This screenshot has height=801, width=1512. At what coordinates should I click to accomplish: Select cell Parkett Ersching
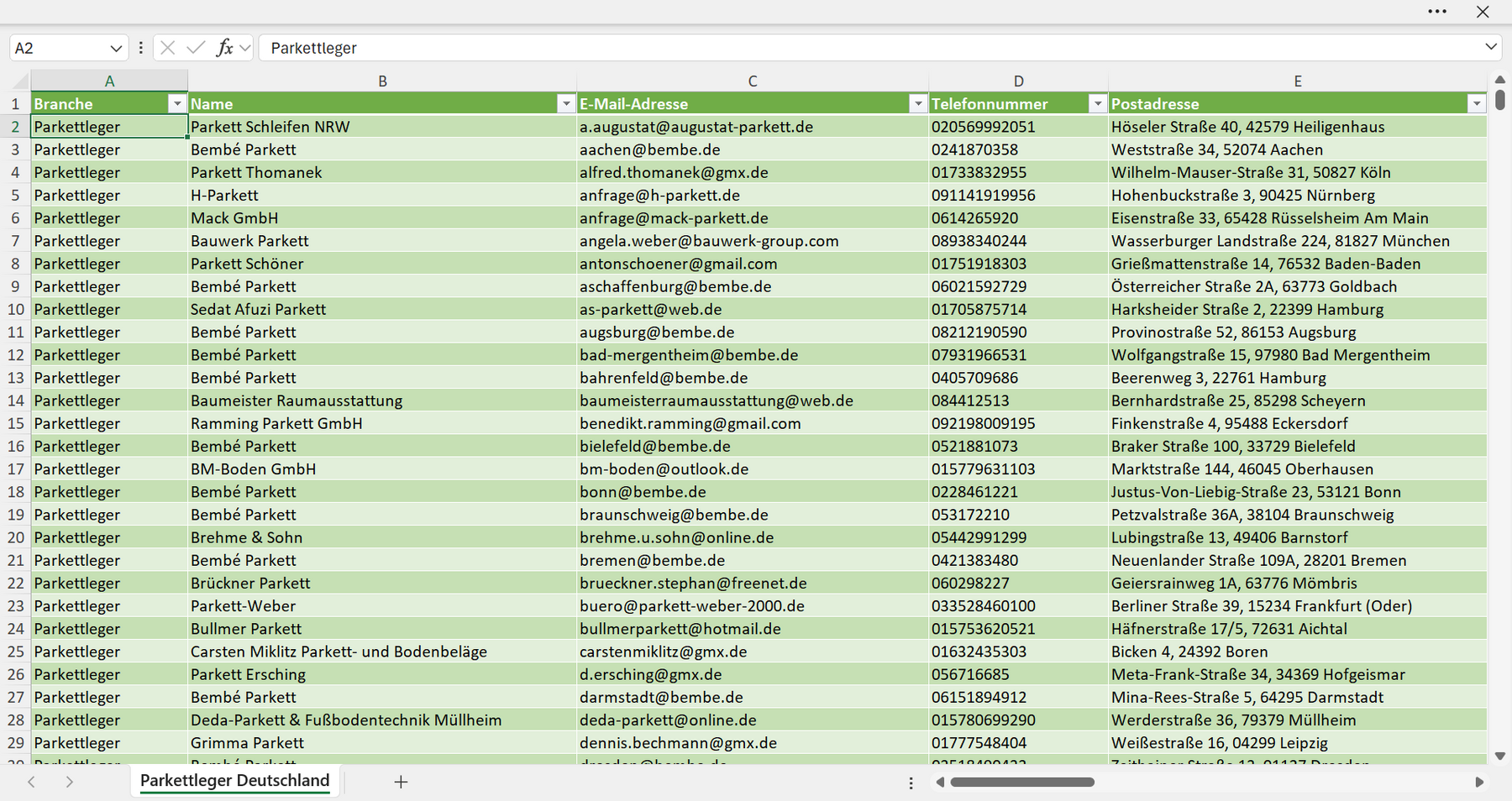coord(382,674)
